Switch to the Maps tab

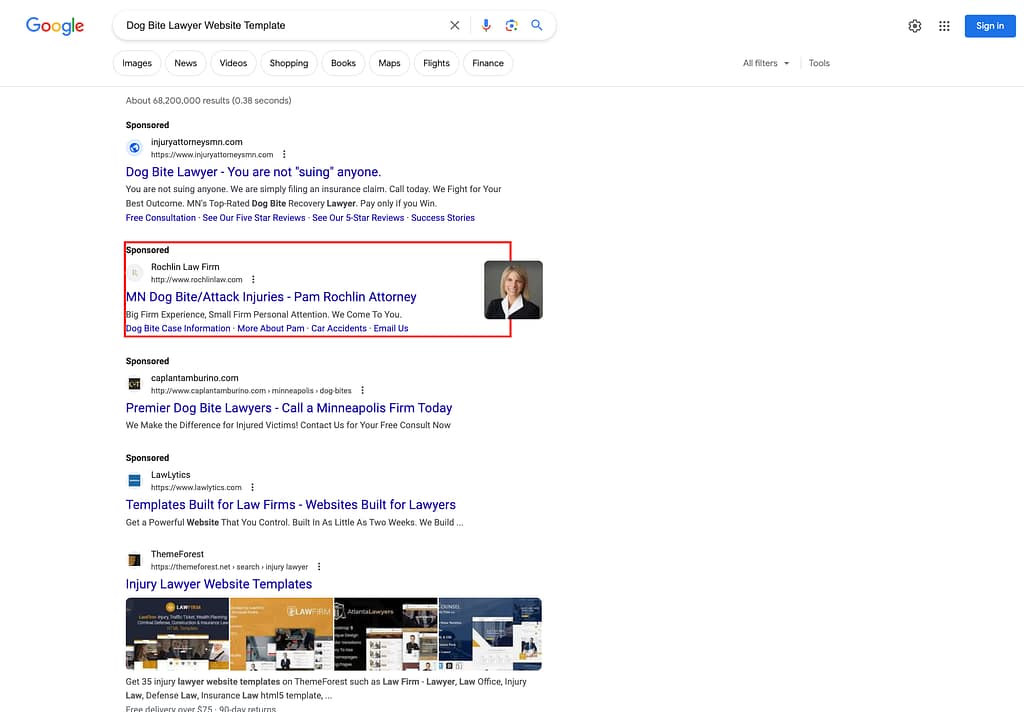(389, 63)
